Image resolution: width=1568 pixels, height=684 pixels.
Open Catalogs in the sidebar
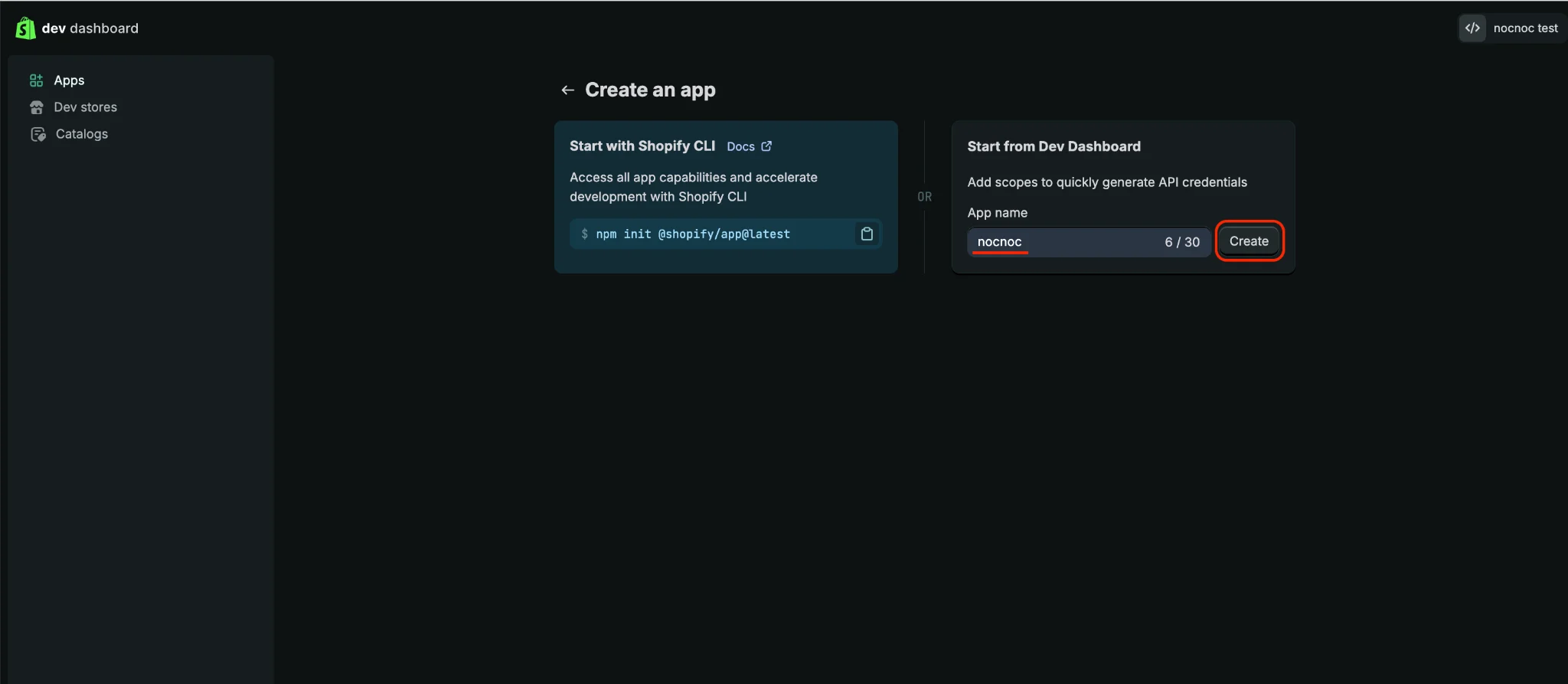point(81,134)
